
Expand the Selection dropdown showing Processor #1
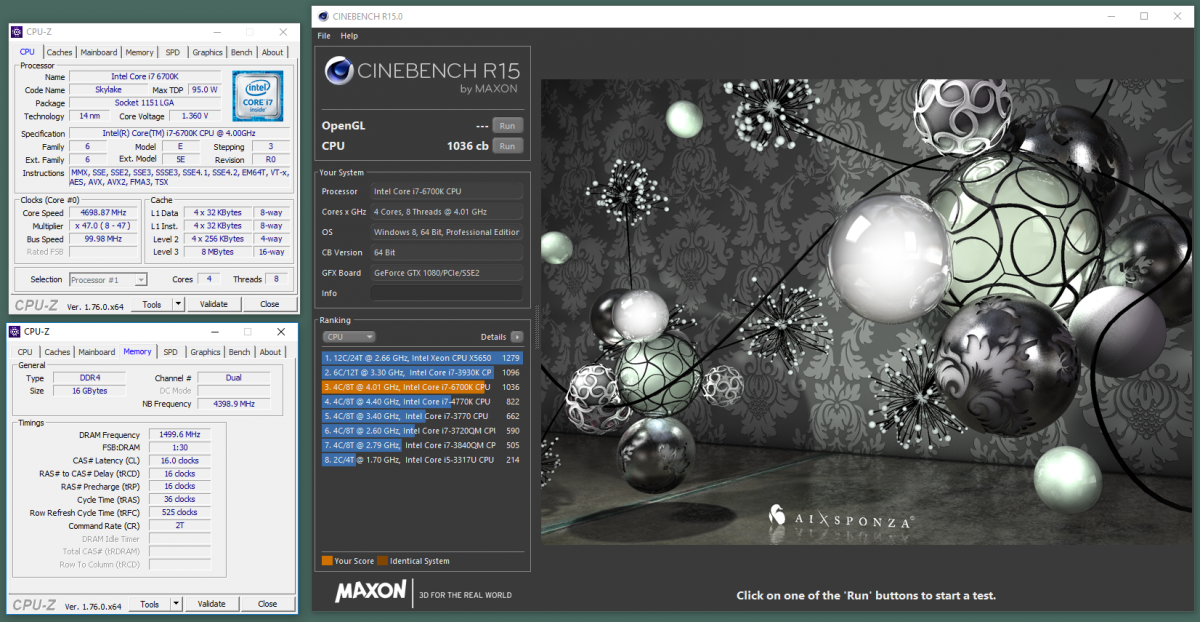click(108, 280)
